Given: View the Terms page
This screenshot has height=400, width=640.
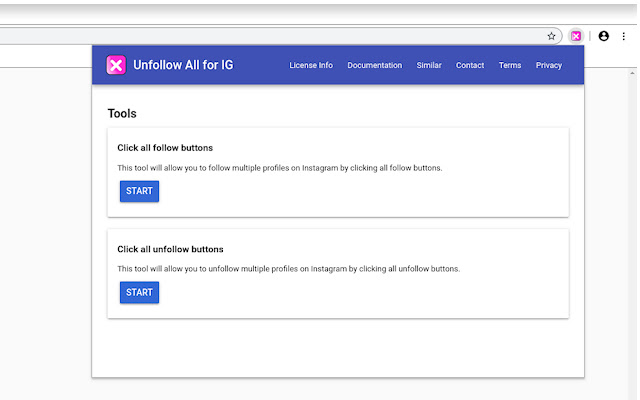Looking at the screenshot, I should (510, 65).
